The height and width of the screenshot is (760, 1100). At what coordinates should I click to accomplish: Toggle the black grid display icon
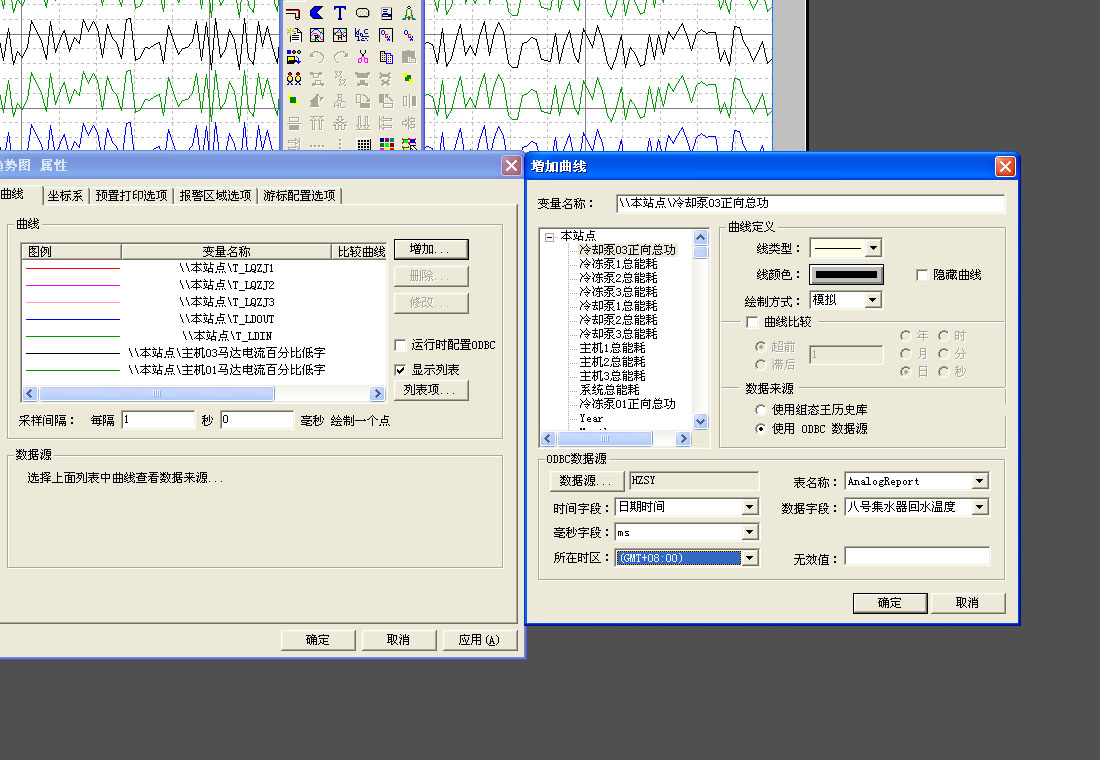pos(363,144)
